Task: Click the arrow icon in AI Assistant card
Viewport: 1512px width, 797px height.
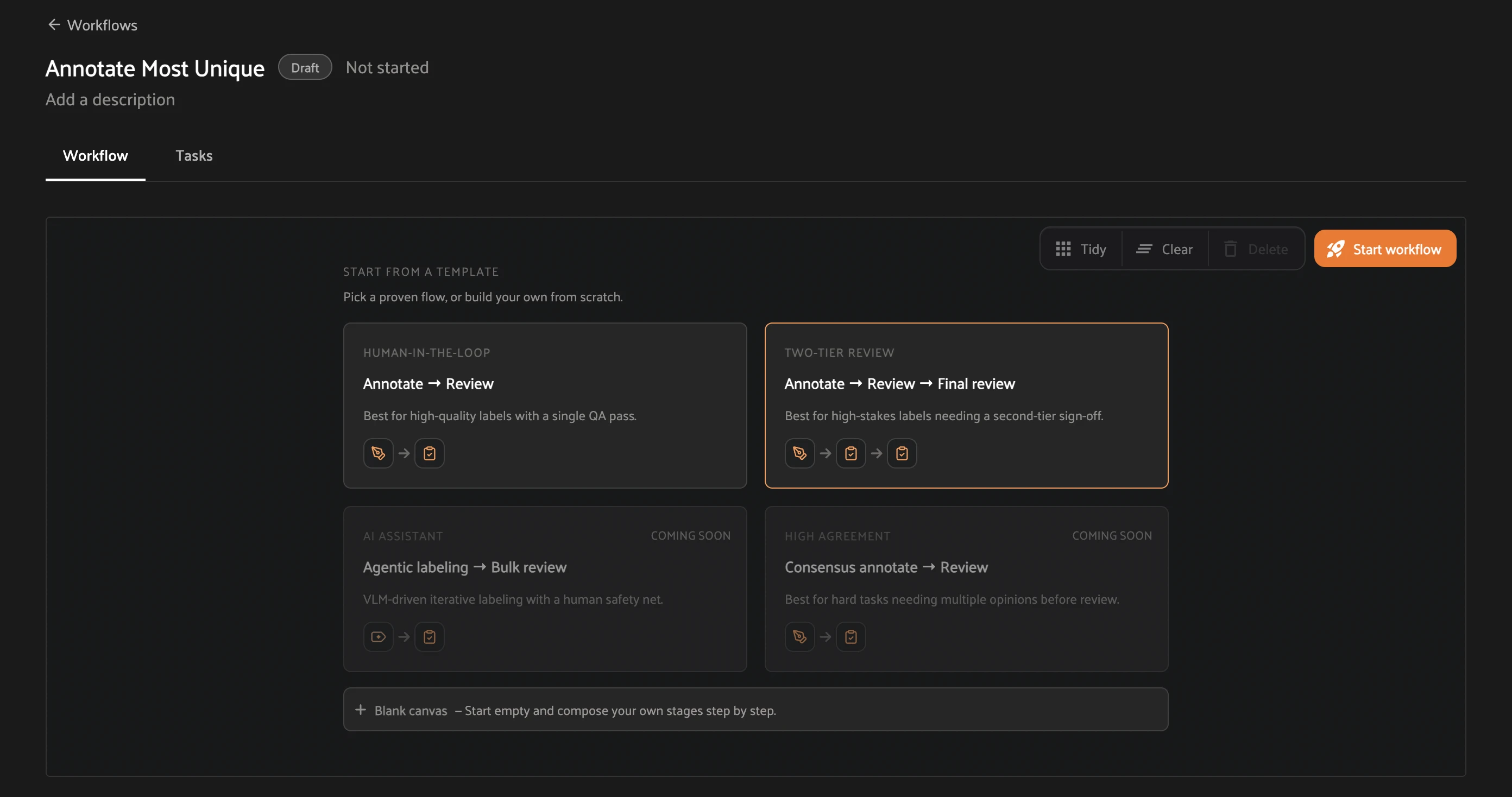Action: tap(404, 637)
